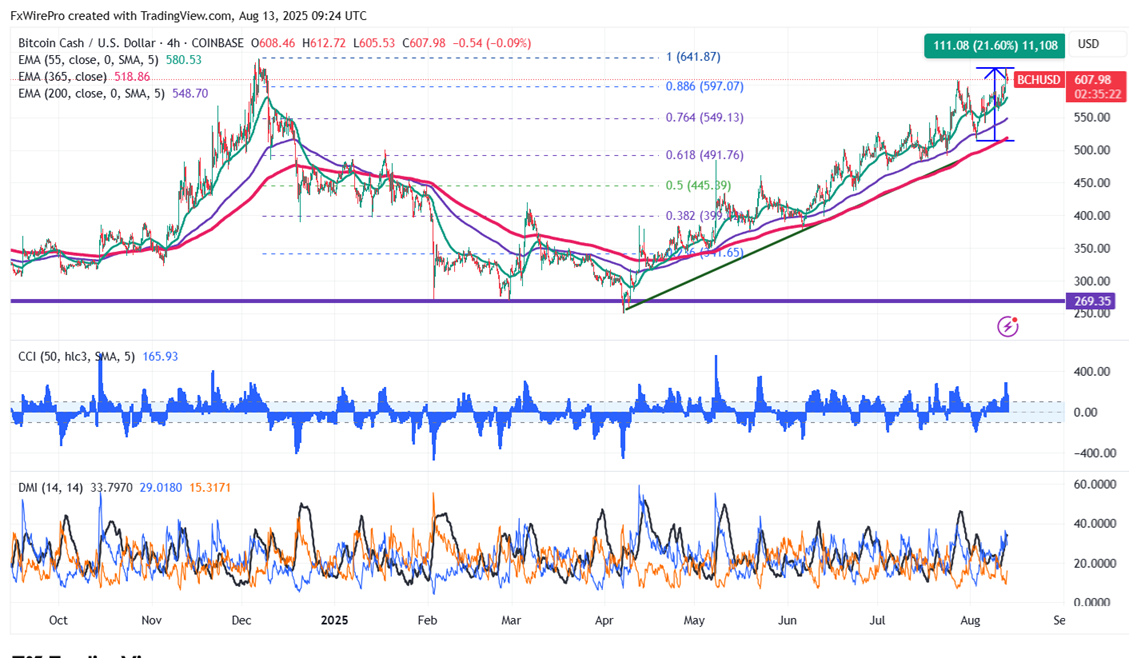Click the DMI axis 20.0000 label
This screenshot has height=658, width=1129.
tap(1095, 563)
